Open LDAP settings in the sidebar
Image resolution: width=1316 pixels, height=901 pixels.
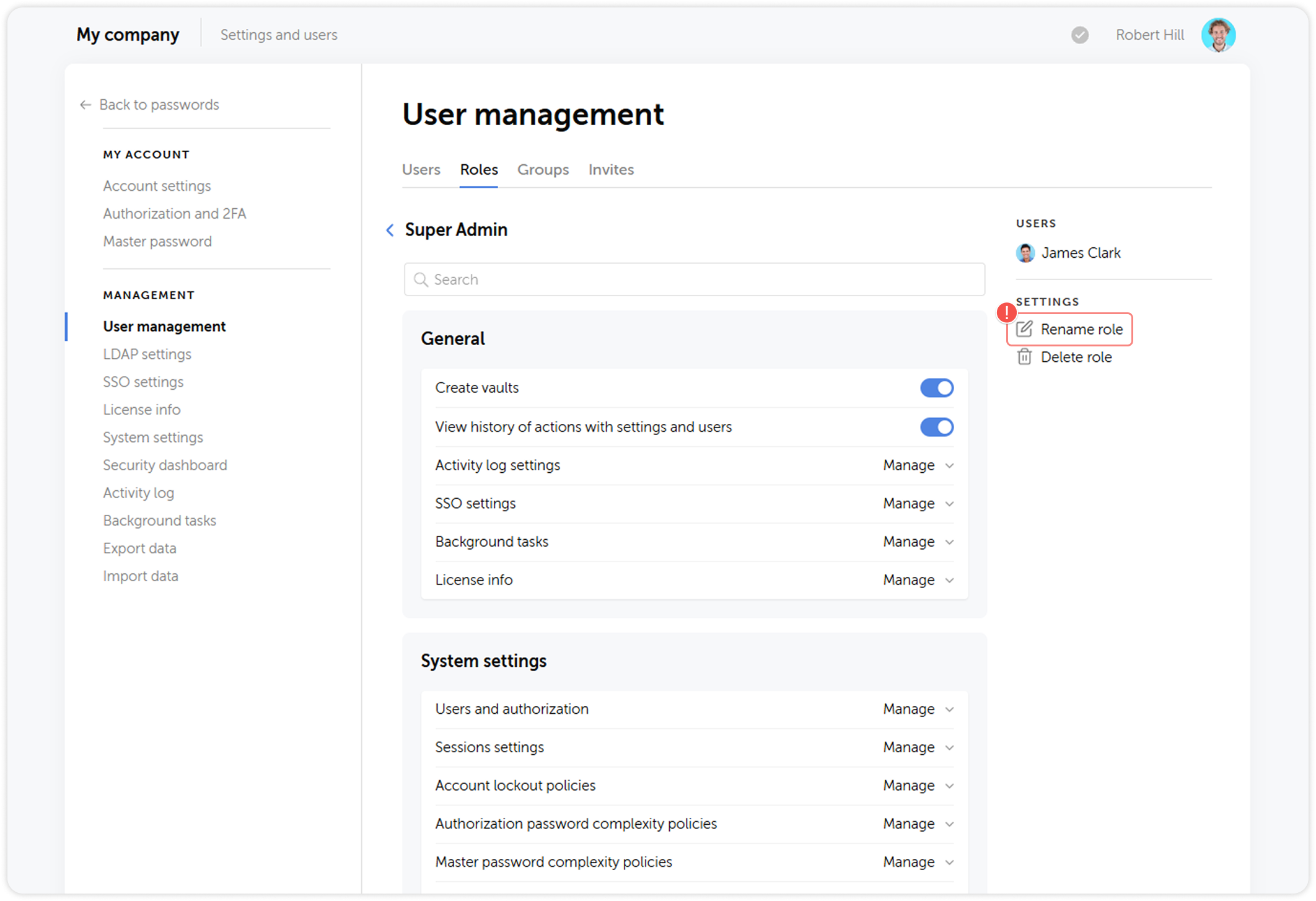tap(147, 354)
